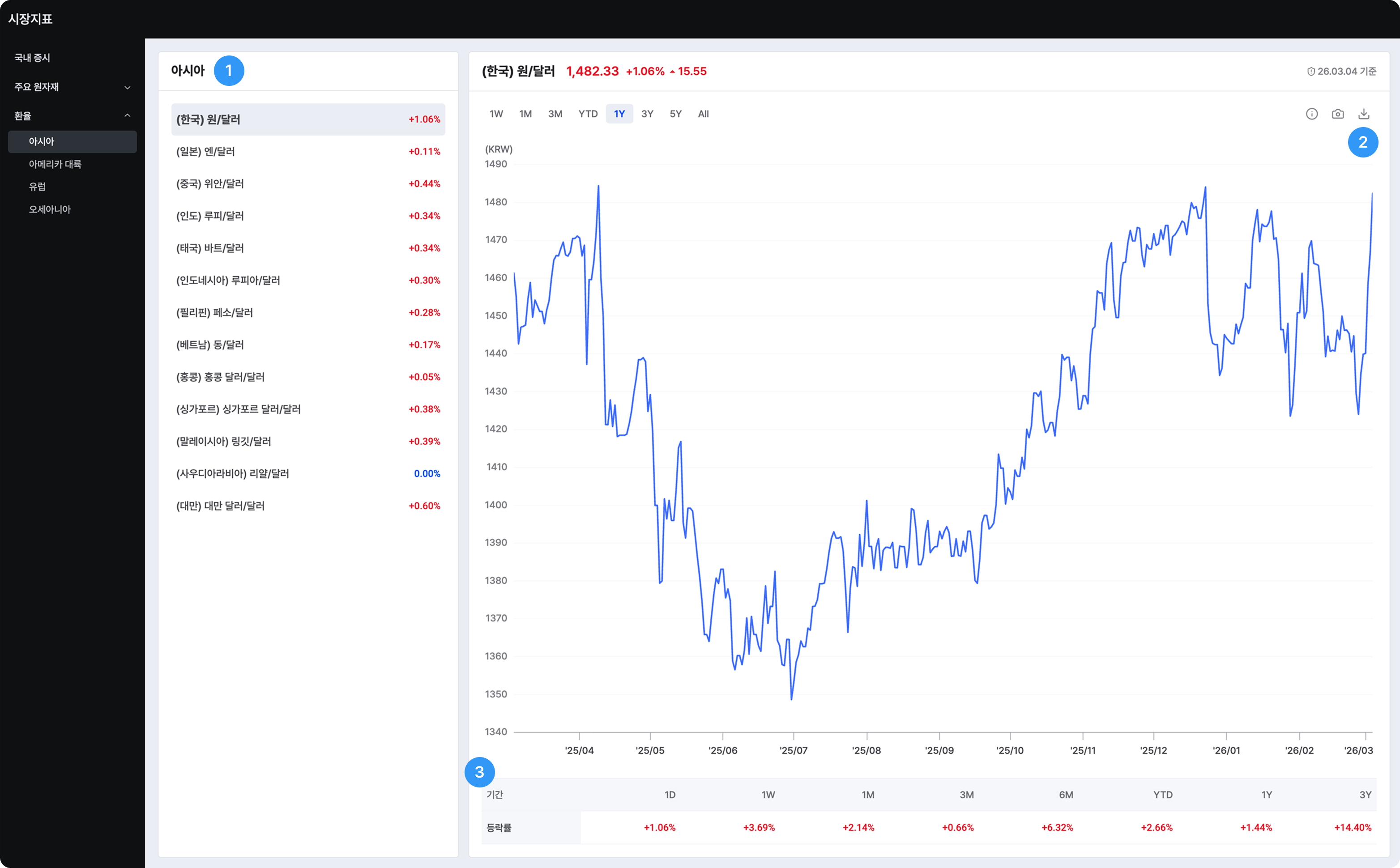Select the 5Y chart range
Viewport: 1400px width, 868px height.
coord(675,114)
